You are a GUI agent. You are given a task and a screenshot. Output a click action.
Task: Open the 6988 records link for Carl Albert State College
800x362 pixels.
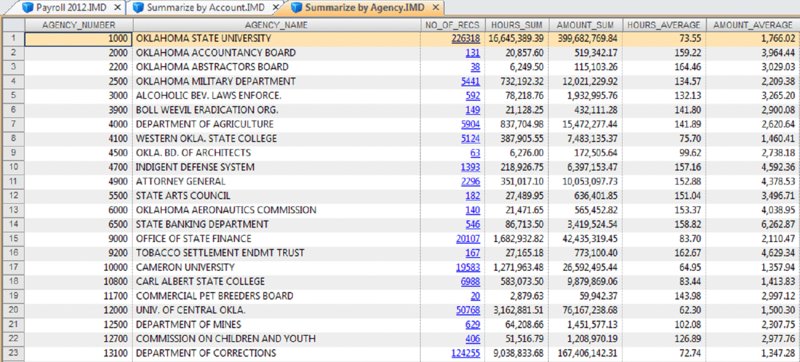(x=470, y=281)
